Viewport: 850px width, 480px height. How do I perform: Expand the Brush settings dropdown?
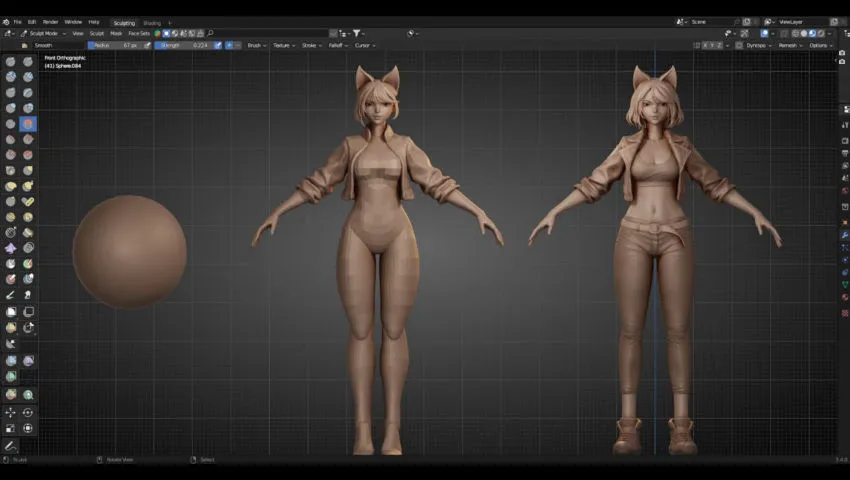257,46
